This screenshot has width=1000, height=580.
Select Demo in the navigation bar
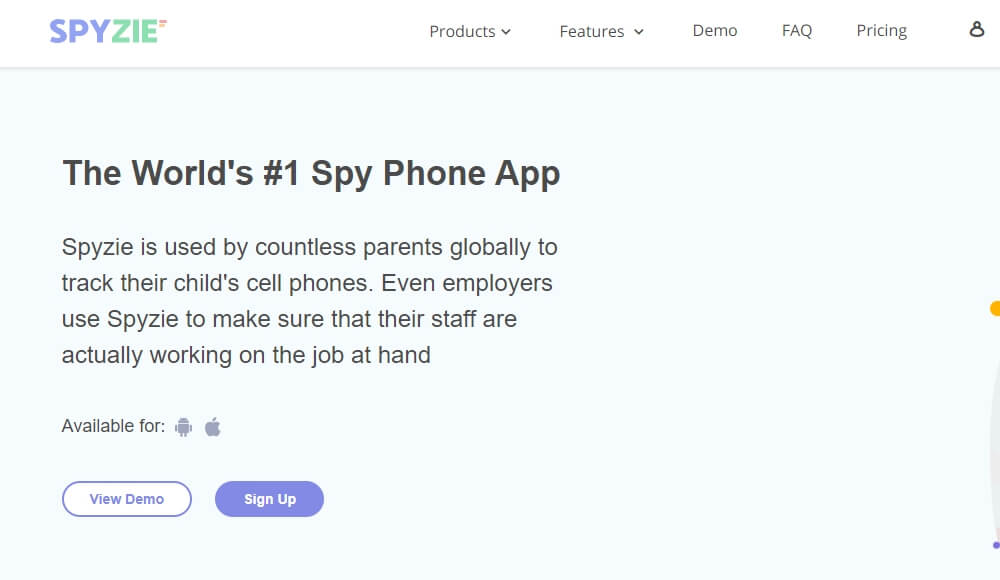tap(714, 30)
